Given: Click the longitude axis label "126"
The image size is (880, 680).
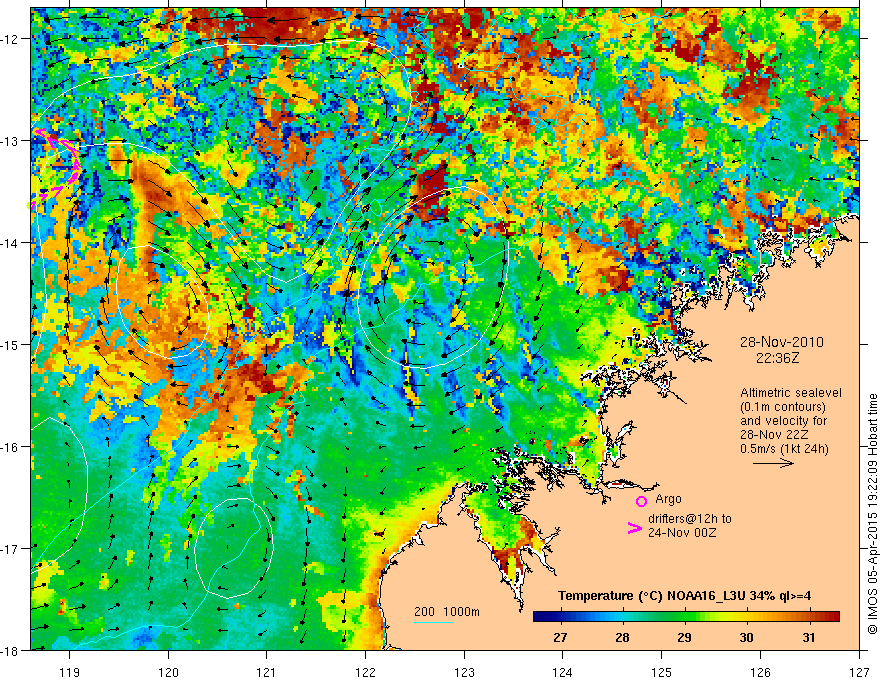Looking at the screenshot, I should (760, 672).
